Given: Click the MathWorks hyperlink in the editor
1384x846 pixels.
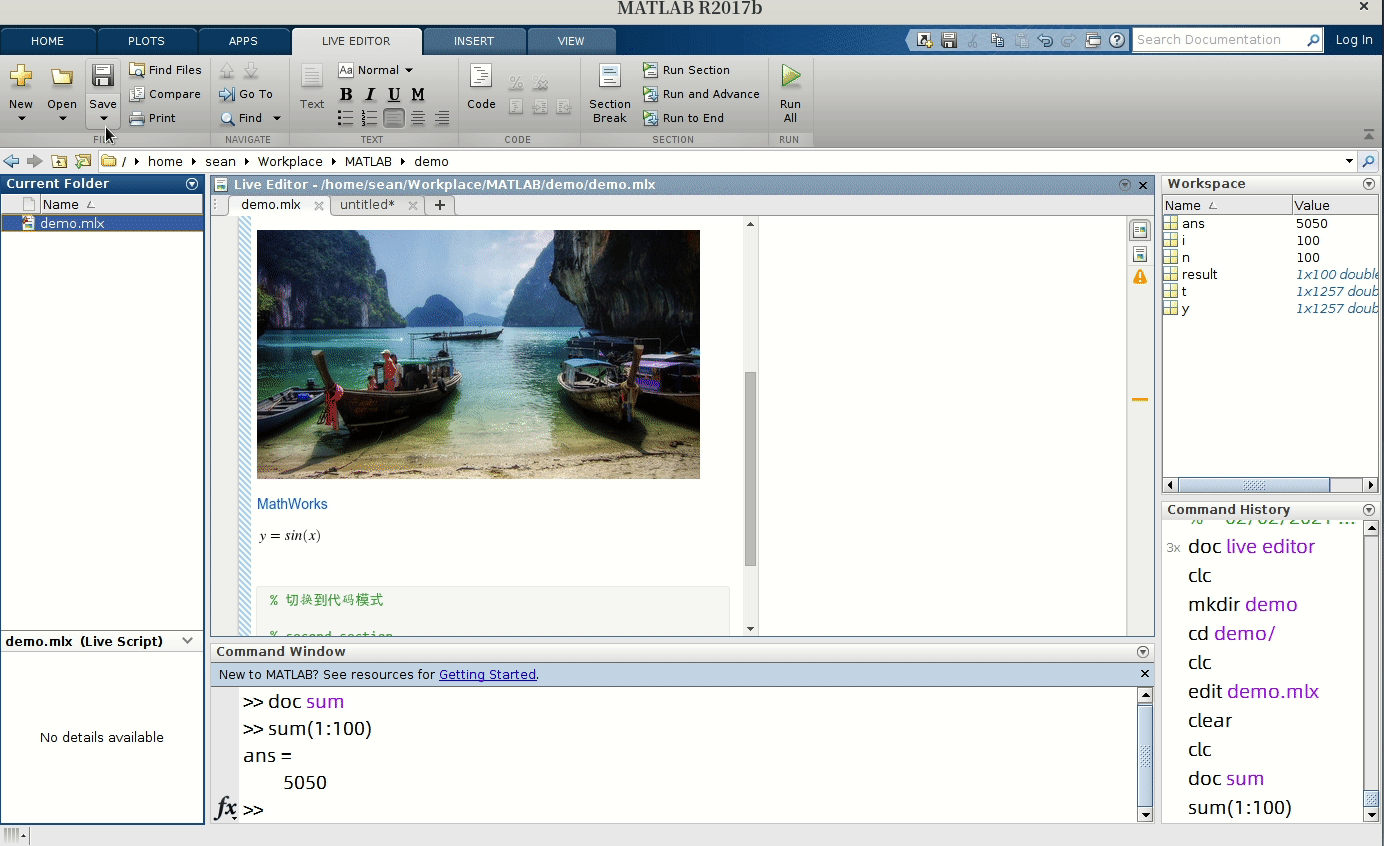Looking at the screenshot, I should [292, 504].
